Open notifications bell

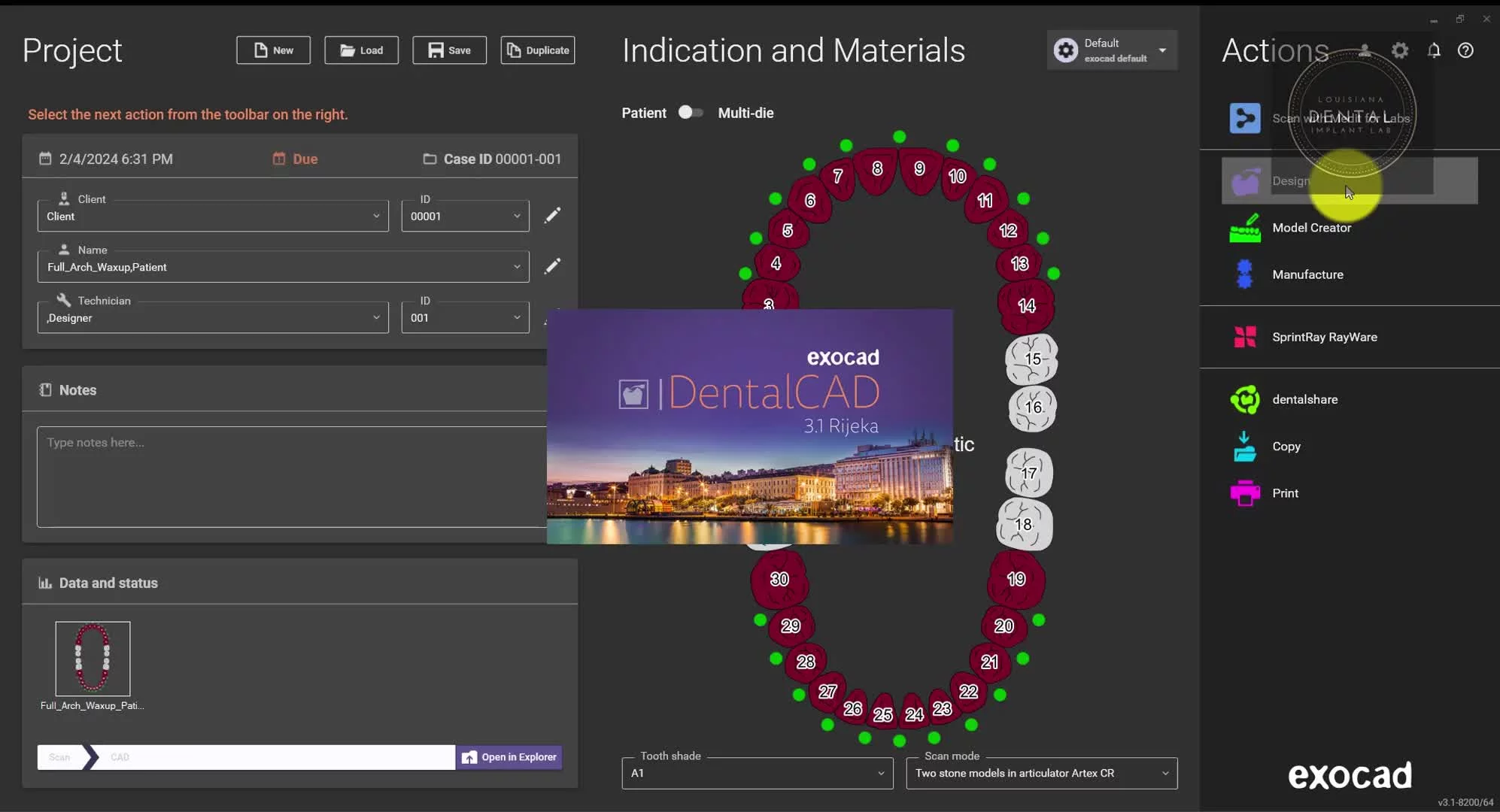(x=1434, y=50)
